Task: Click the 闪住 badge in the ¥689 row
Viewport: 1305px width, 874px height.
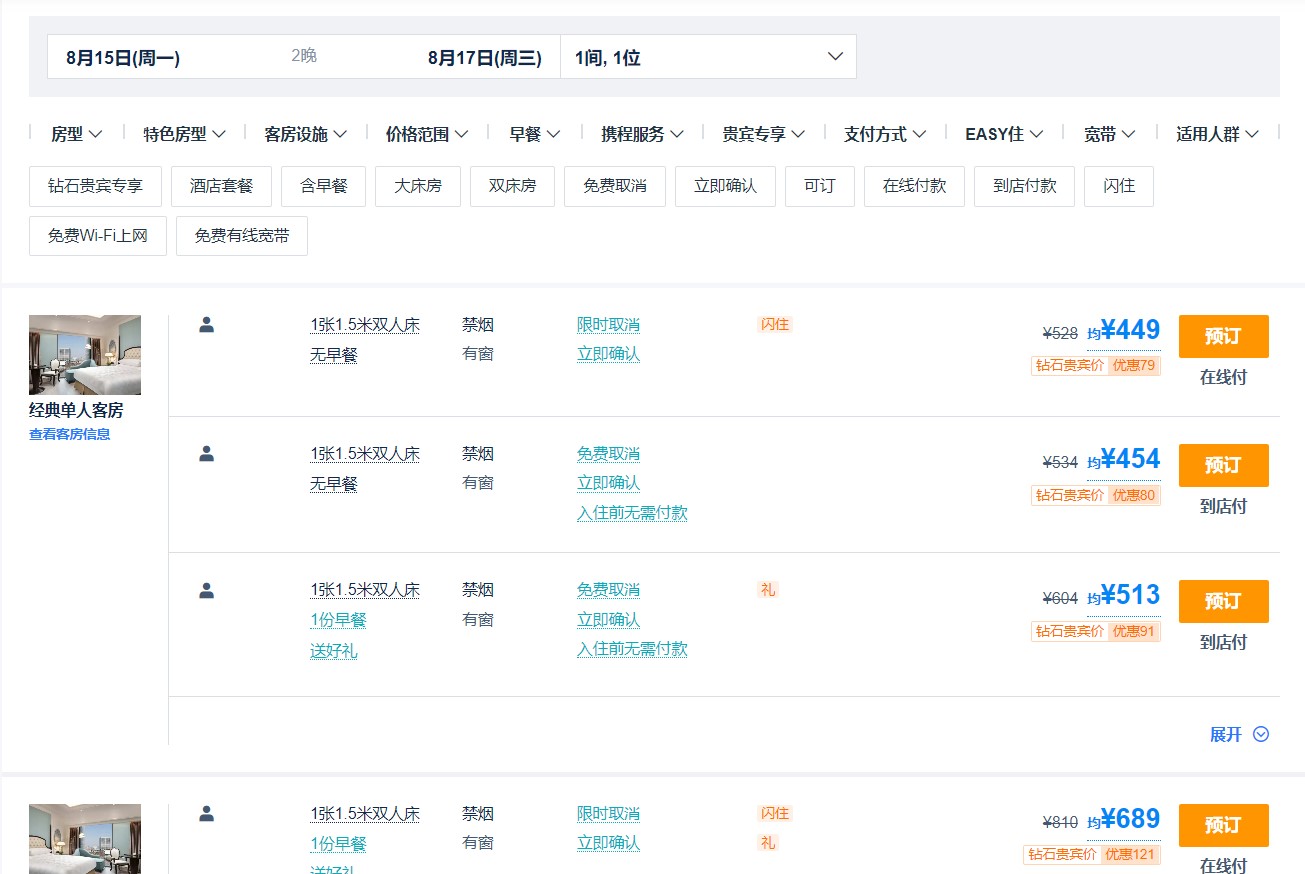Action: pos(775,814)
